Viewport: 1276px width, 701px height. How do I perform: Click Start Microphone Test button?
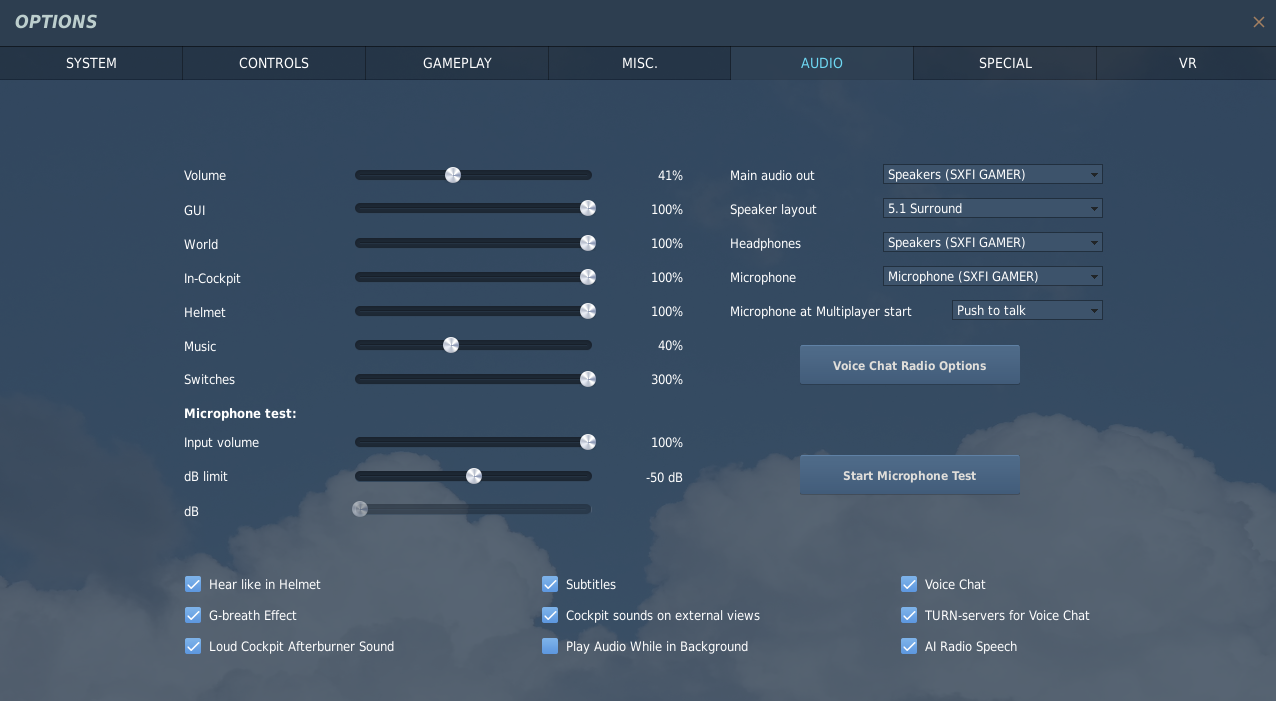click(x=910, y=475)
